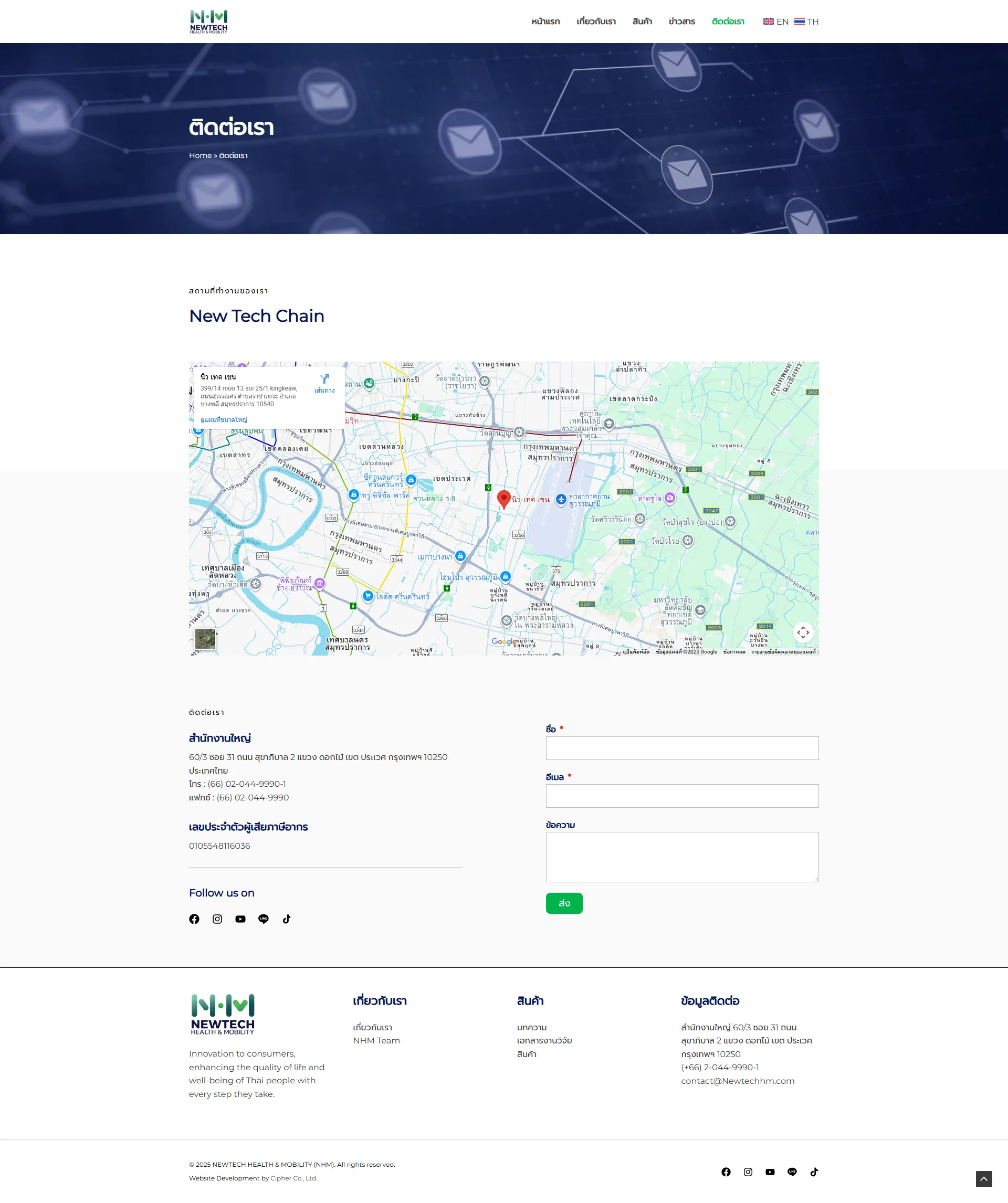Open the footer TikTok icon
Screen dimensions: 1008x1203
814,1172
